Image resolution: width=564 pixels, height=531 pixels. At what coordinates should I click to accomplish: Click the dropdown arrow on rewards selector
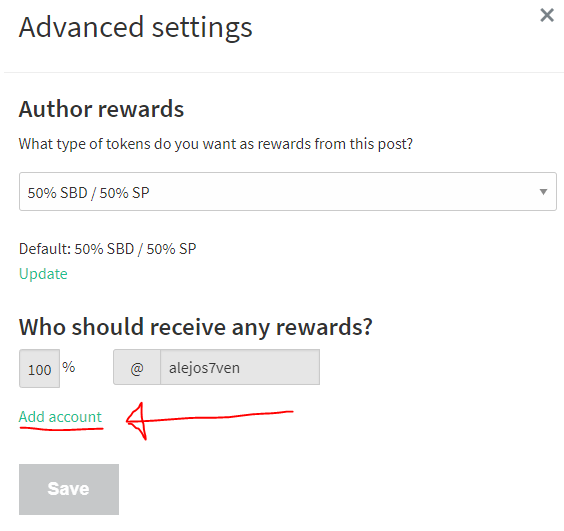point(543,192)
